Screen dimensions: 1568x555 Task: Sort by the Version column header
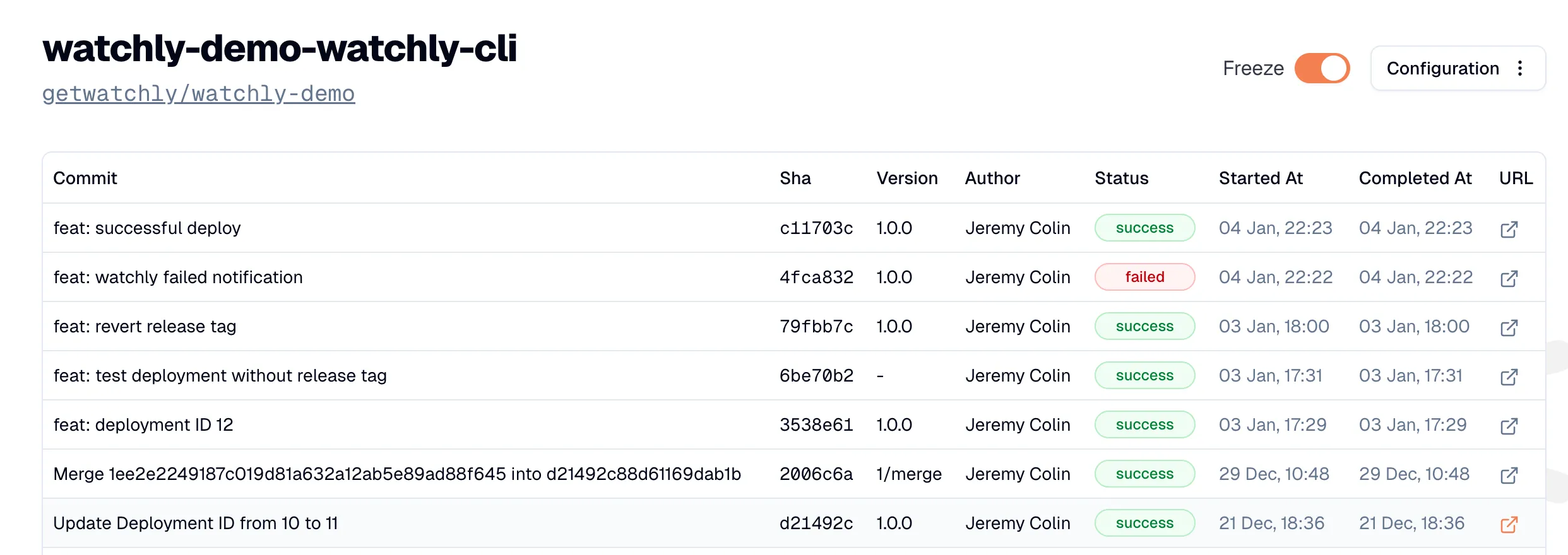pos(907,178)
